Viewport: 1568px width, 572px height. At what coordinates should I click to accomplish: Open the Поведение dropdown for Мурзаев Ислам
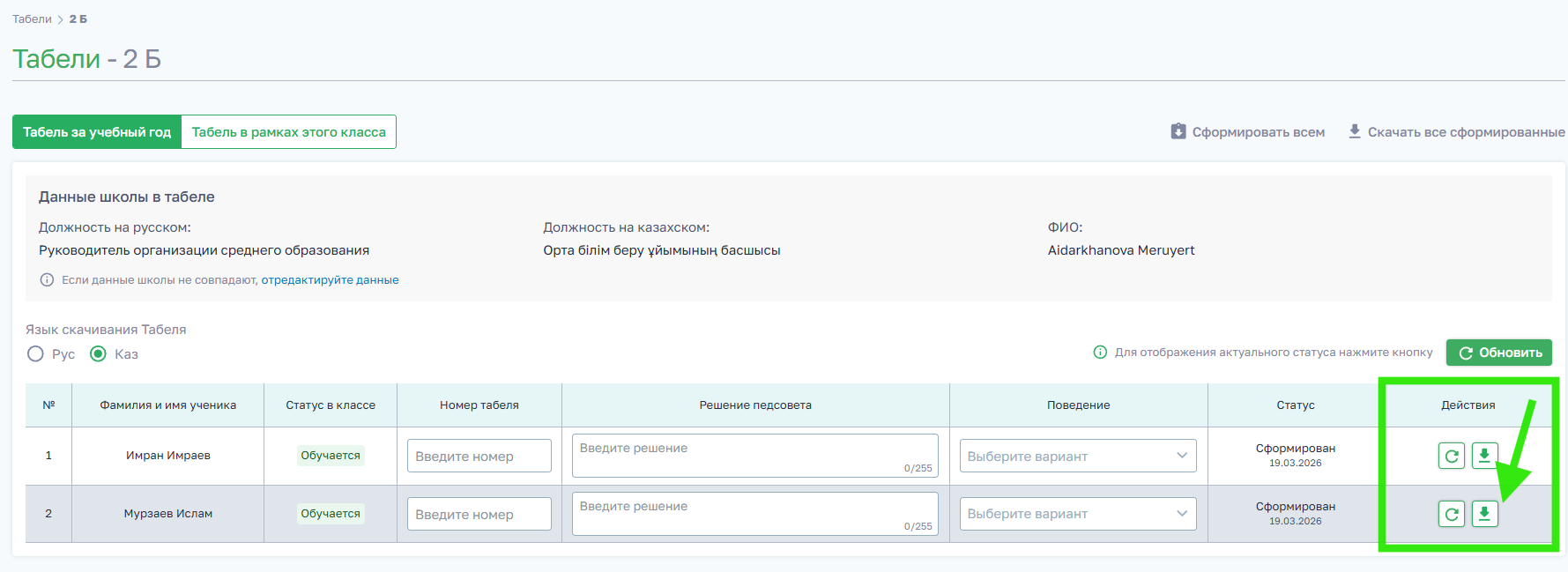pyautogui.click(x=1077, y=514)
